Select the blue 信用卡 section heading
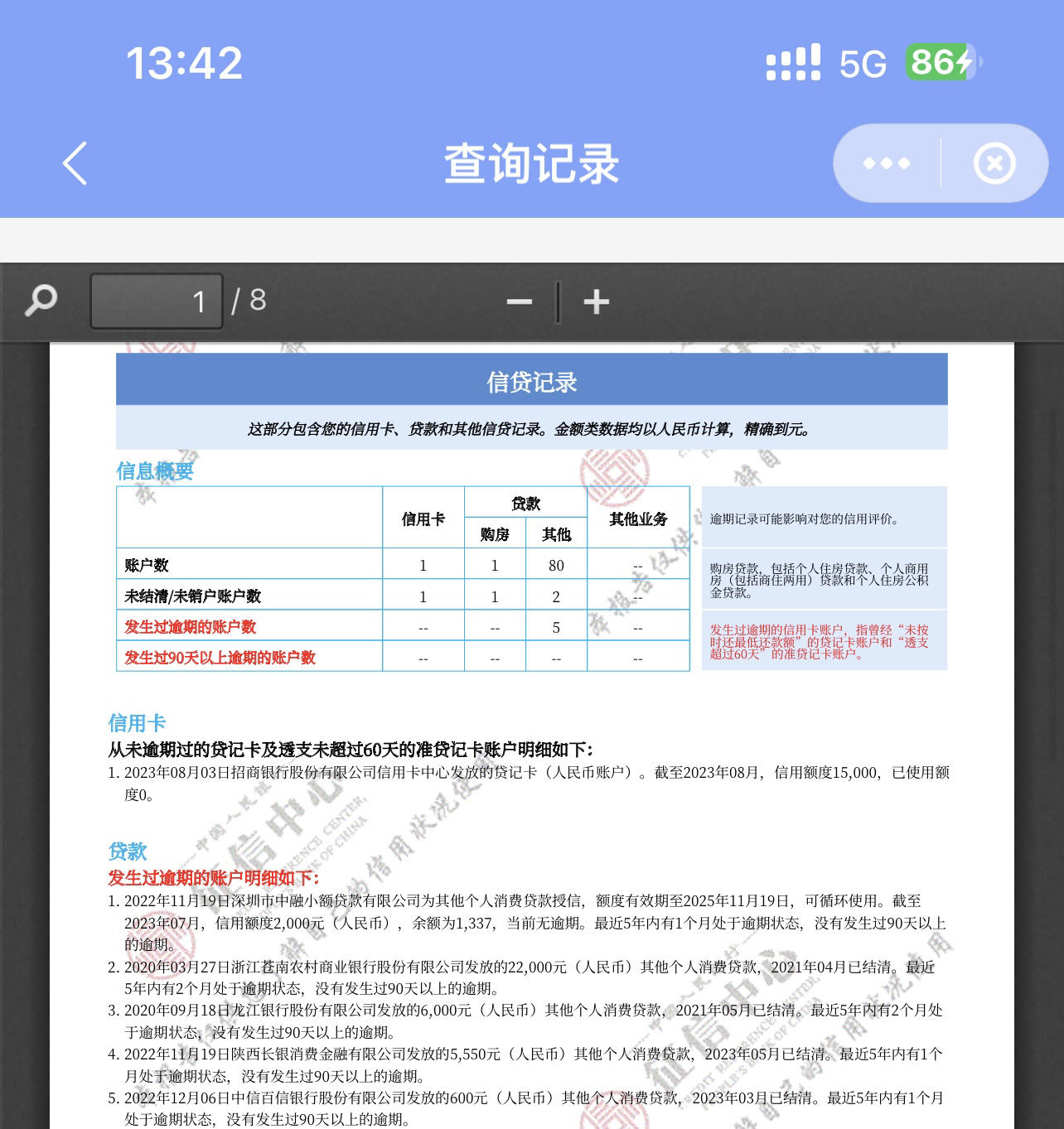Image resolution: width=1064 pixels, height=1129 pixels. point(137,723)
